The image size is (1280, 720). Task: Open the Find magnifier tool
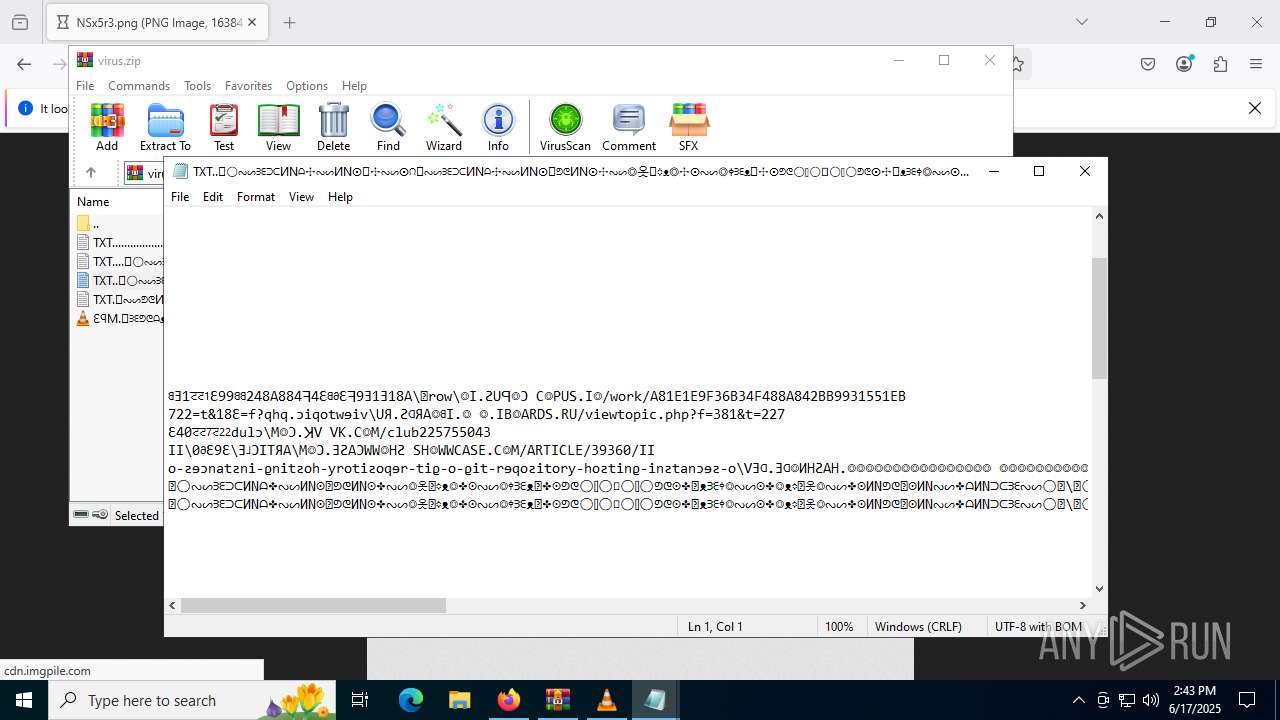tap(388, 127)
